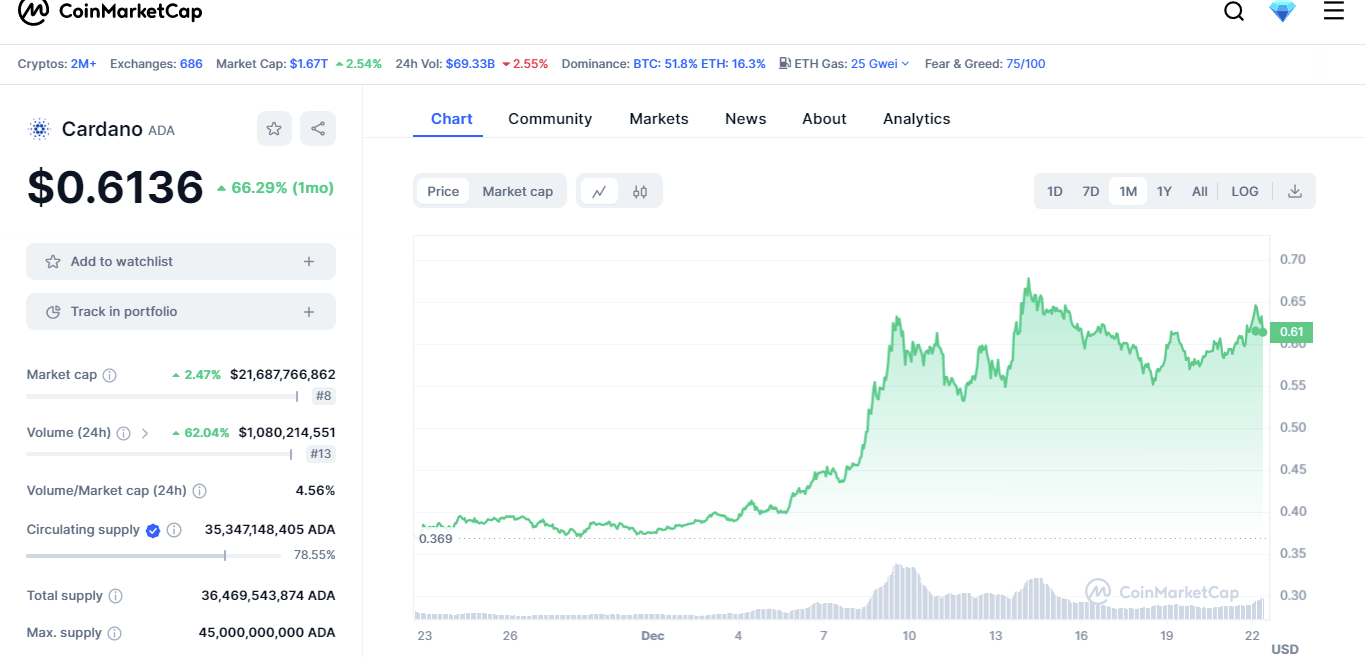Click the Market cap info icon
The height and width of the screenshot is (657, 1366).
110,375
